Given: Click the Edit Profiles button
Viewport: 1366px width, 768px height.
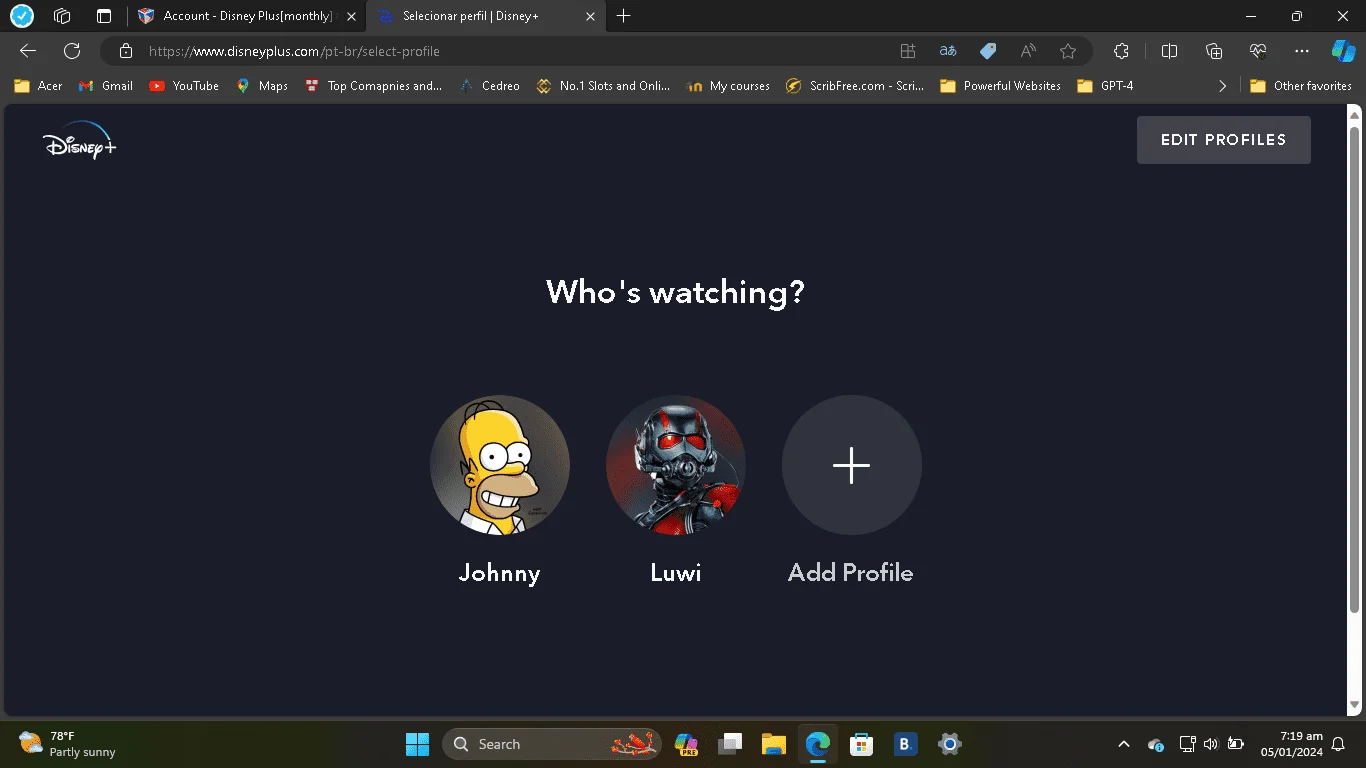Looking at the screenshot, I should 1223,140.
